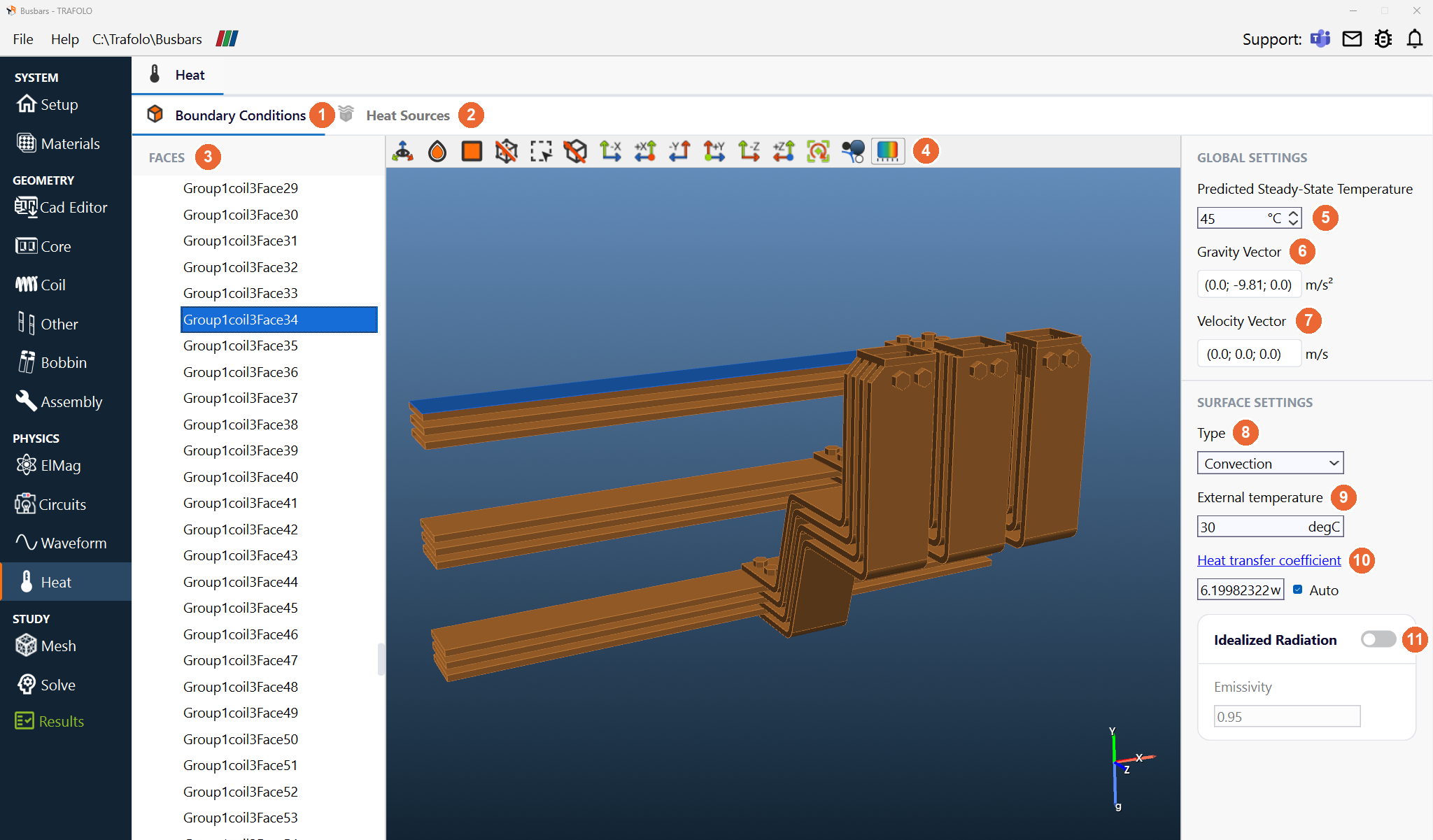Click the Gravity Vector field
The image size is (1433, 840).
coord(1249,285)
